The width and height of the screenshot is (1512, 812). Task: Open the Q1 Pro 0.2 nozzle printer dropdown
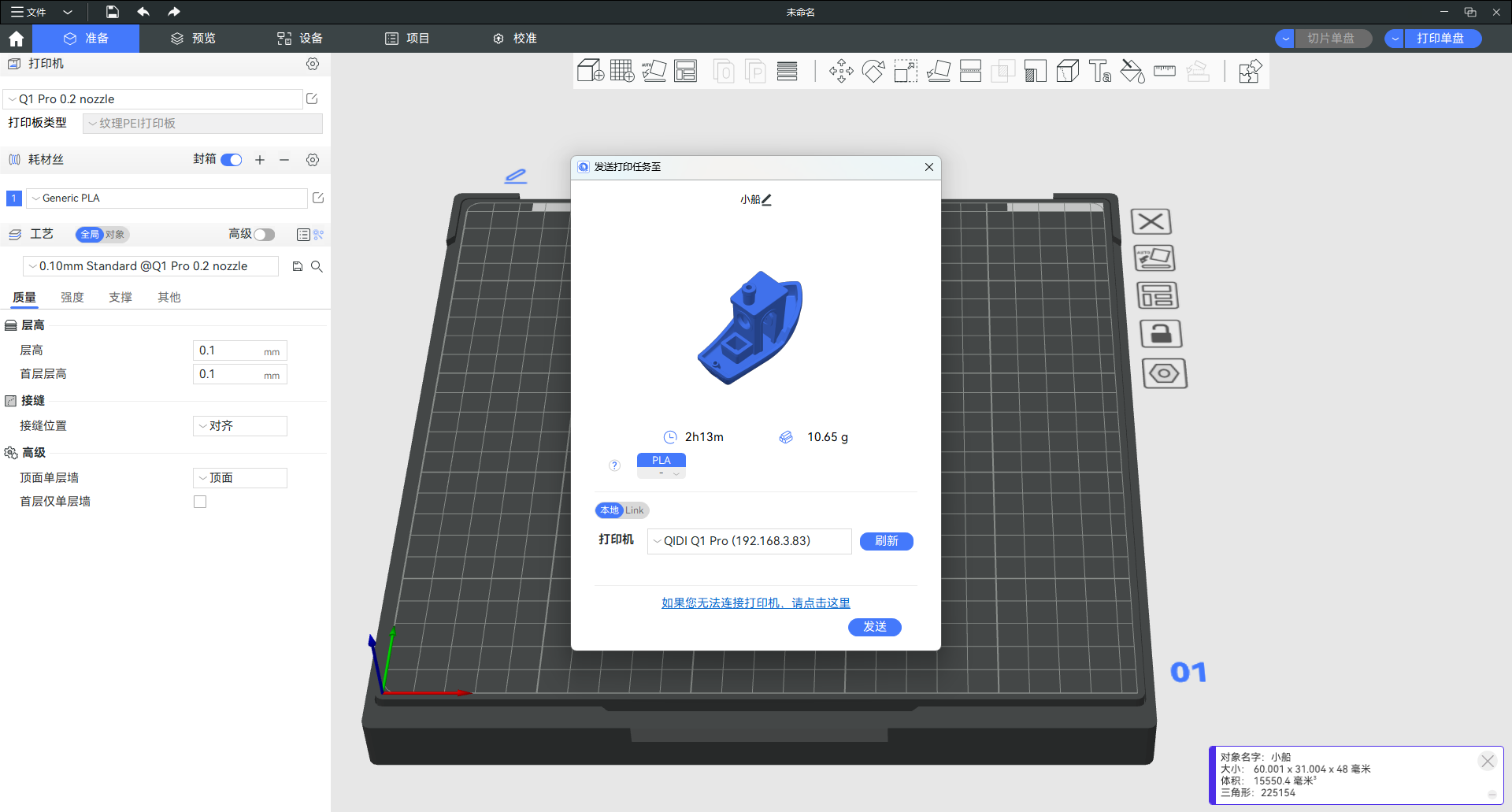pyautogui.click(x=154, y=99)
